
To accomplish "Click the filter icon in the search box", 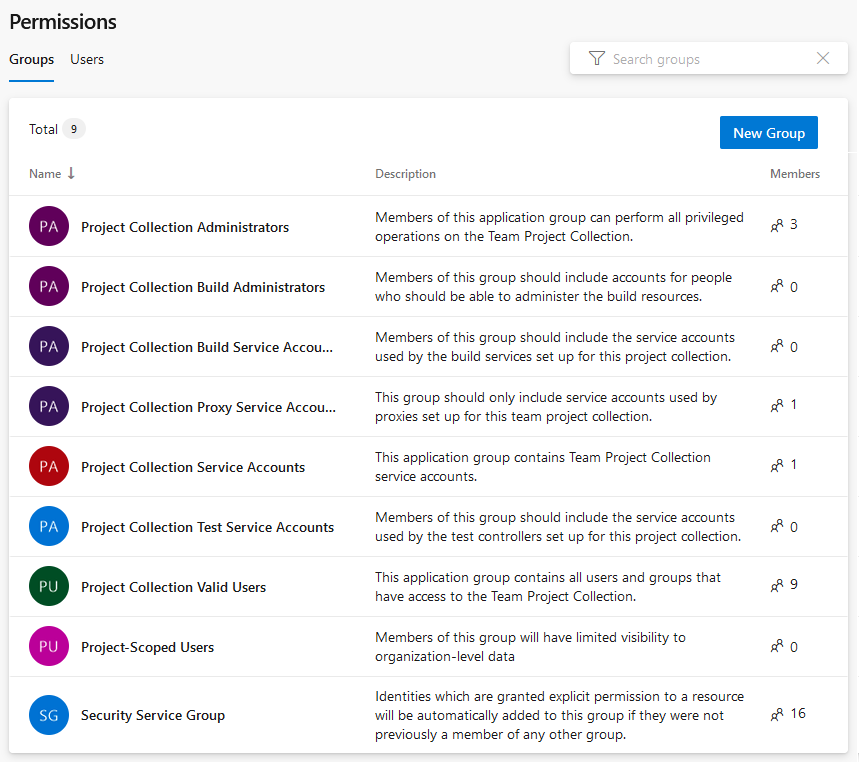I will [596, 58].
